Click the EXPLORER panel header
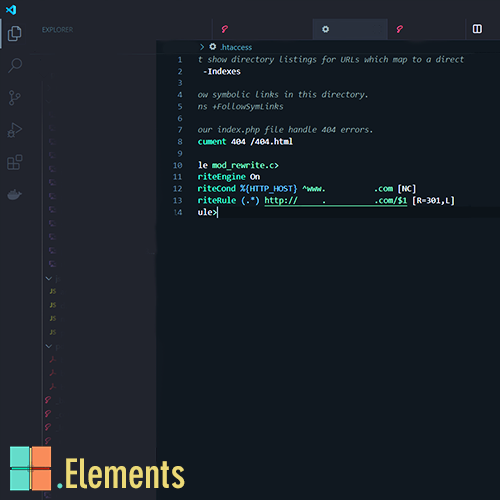500x500 pixels. tap(57, 30)
